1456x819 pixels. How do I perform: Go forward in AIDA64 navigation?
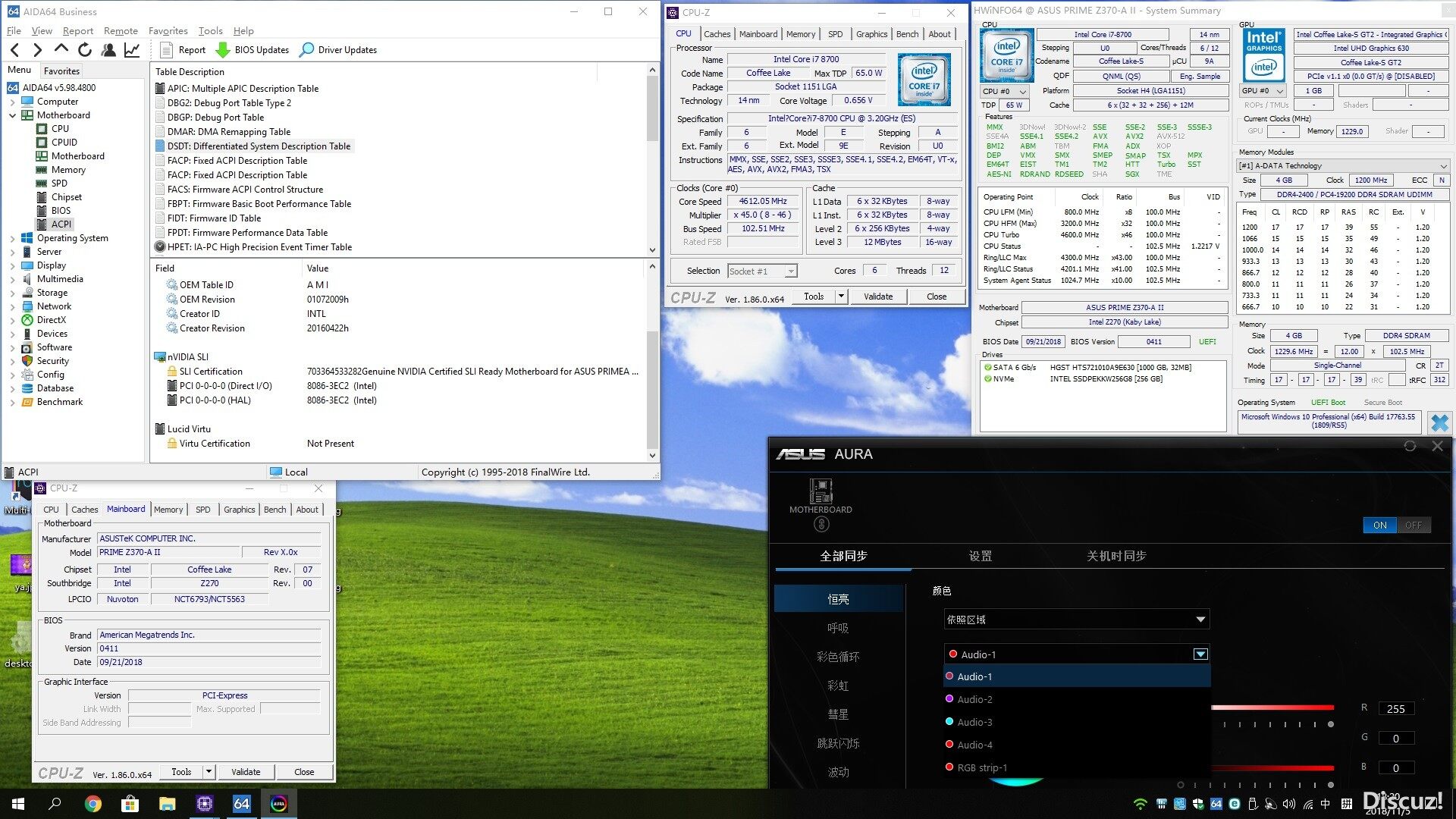tap(37, 50)
